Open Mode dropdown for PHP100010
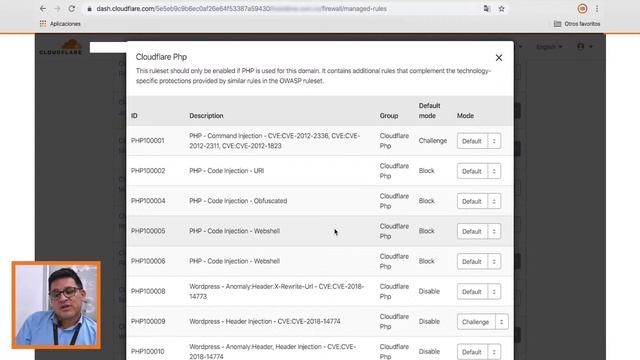 tap(479, 352)
